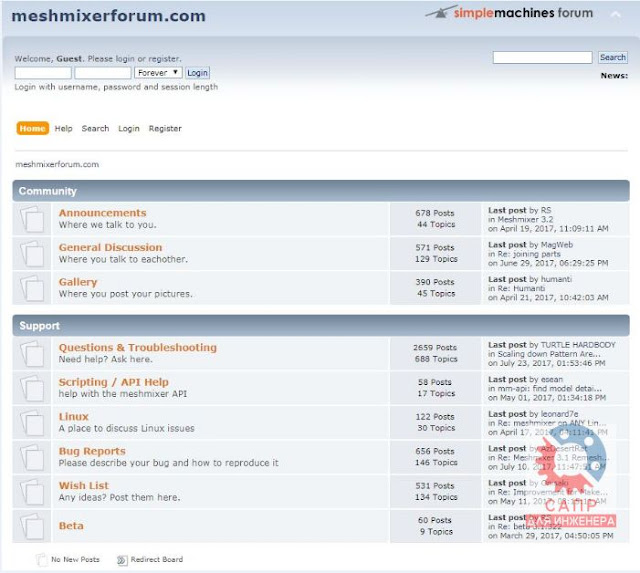Click the Beta board status icon

pos(32,526)
